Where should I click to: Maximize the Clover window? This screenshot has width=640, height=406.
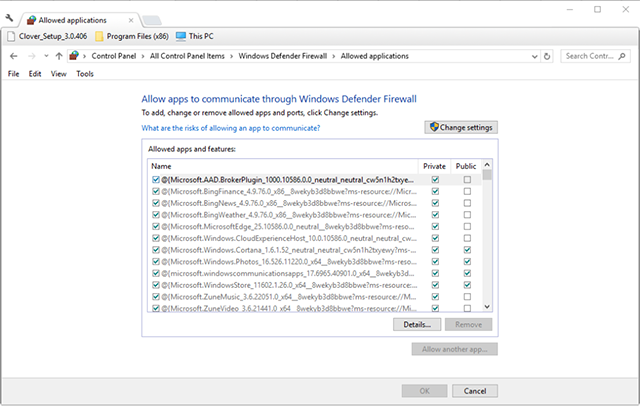[x=598, y=9]
